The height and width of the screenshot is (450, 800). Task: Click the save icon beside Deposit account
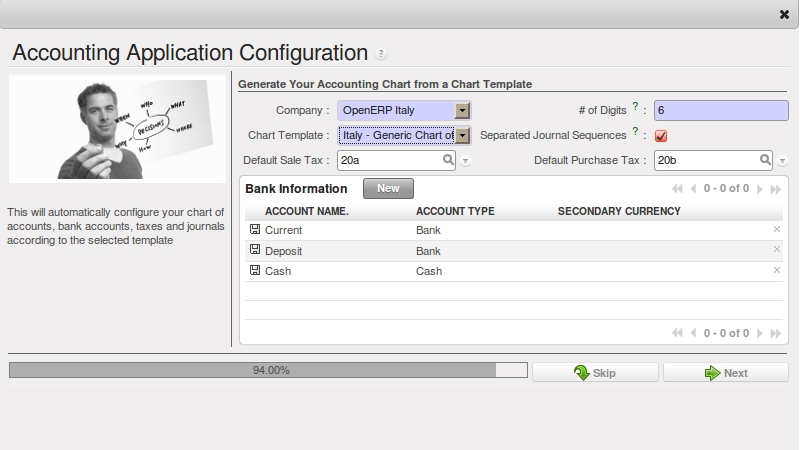pos(255,251)
